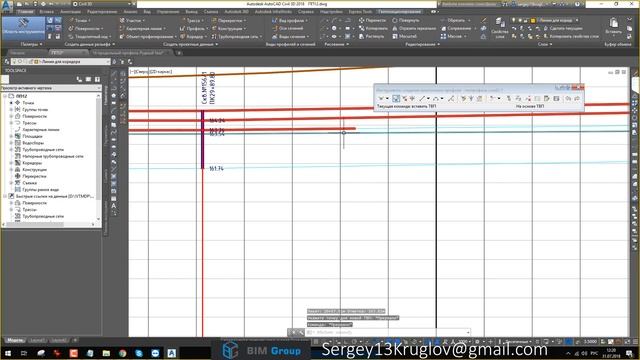
Task: Open the Слои panel expander
Action: [x=544, y=44]
